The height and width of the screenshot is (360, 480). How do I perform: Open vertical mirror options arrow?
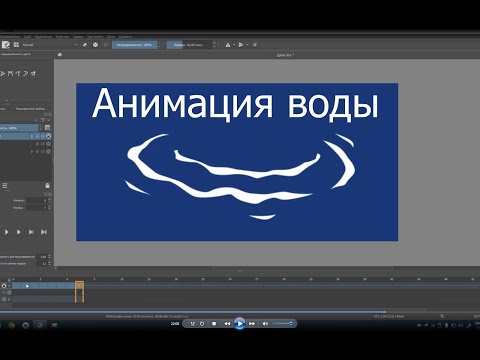pyautogui.click(x=247, y=45)
